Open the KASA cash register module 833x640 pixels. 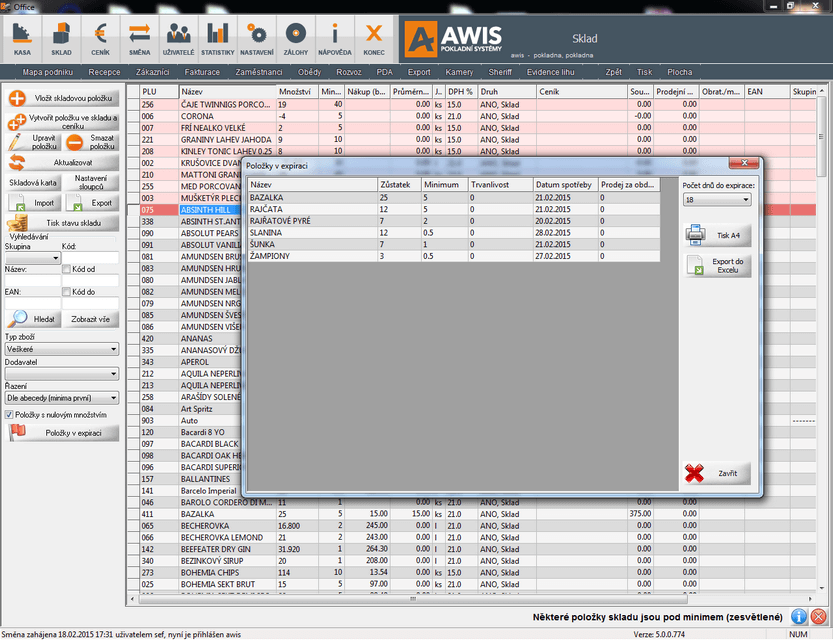pyautogui.click(x=22, y=37)
